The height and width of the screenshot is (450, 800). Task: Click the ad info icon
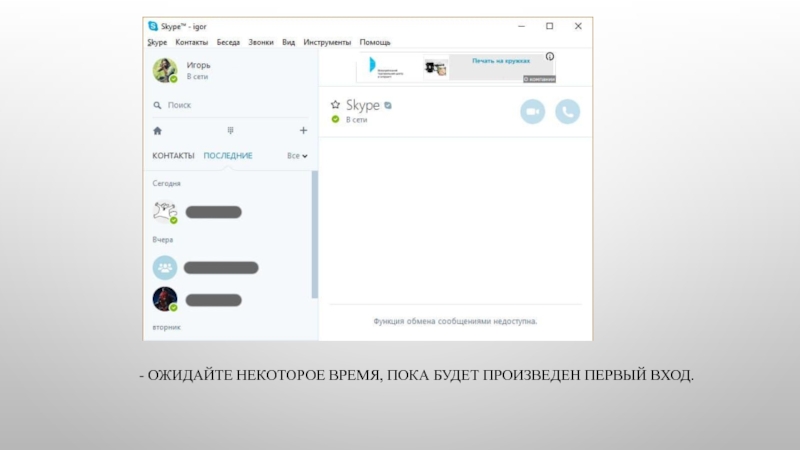click(549, 57)
